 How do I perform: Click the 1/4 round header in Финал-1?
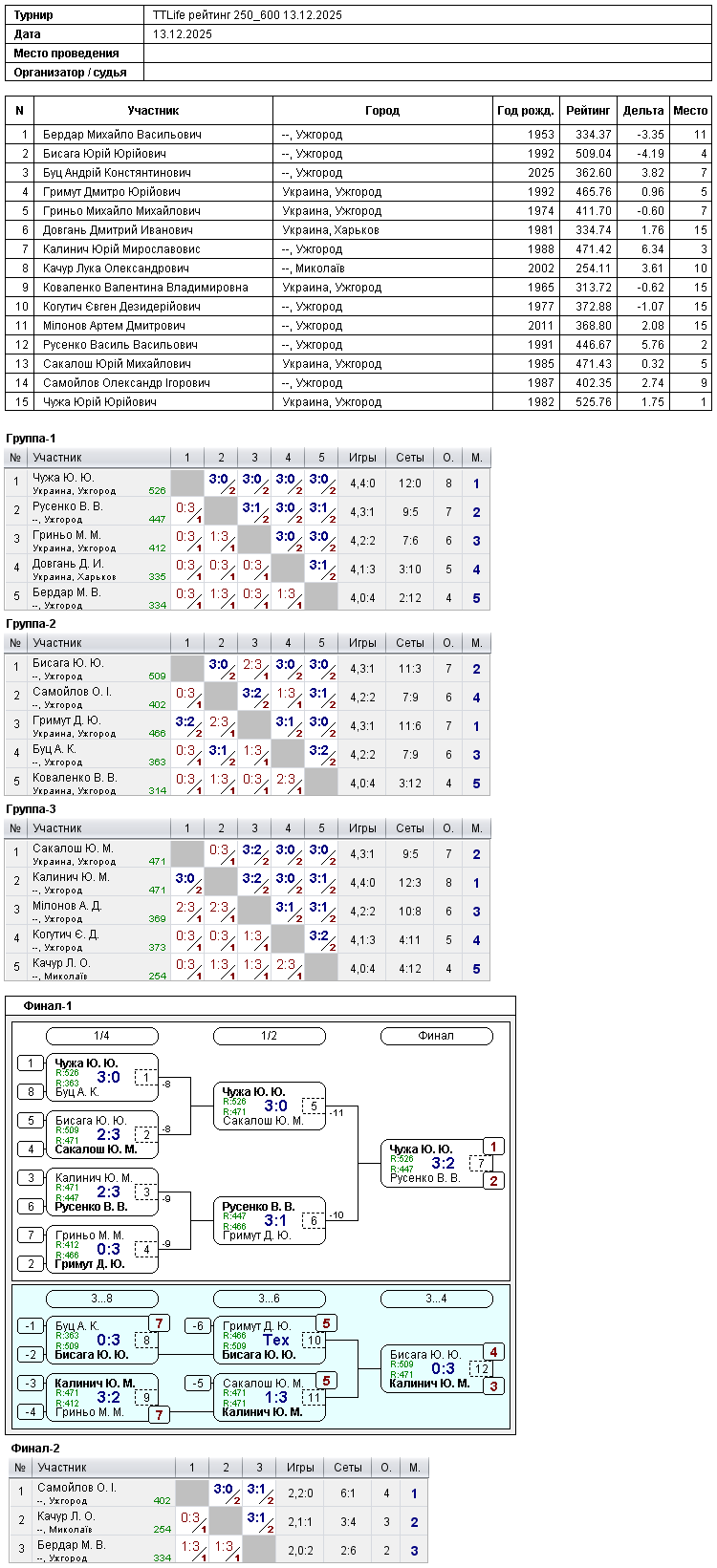pos(102,1036)
